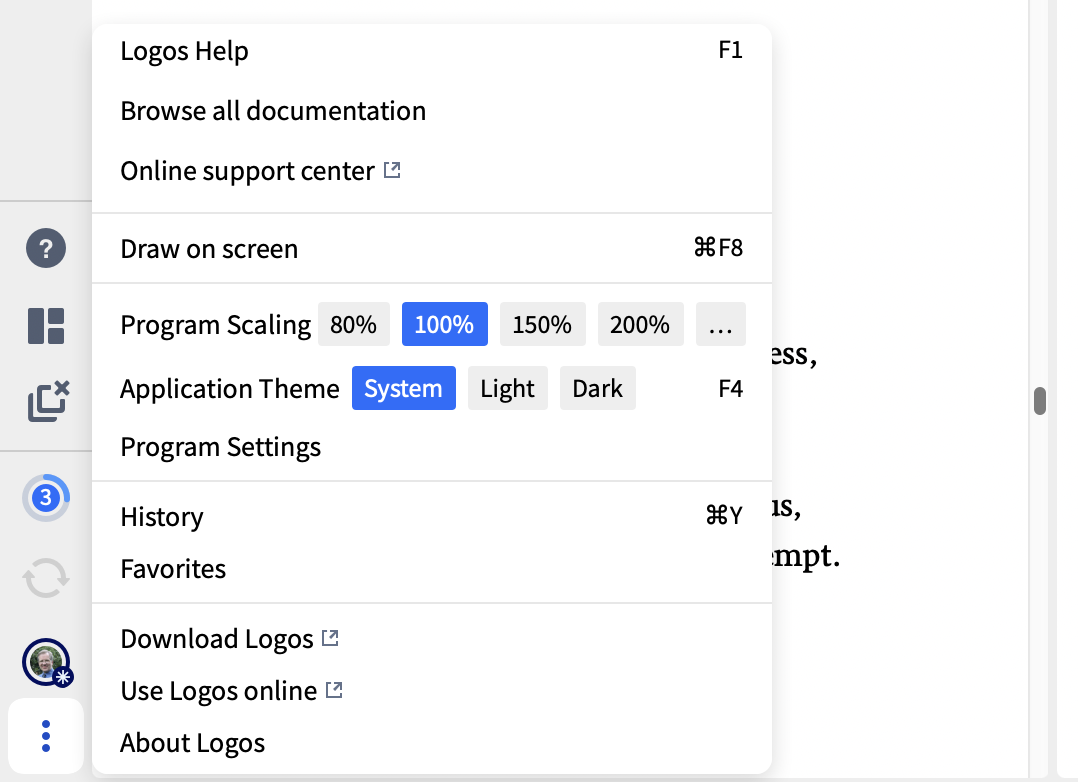
Task: Switch Application Theme to Dark
Action: coord(597,389)
